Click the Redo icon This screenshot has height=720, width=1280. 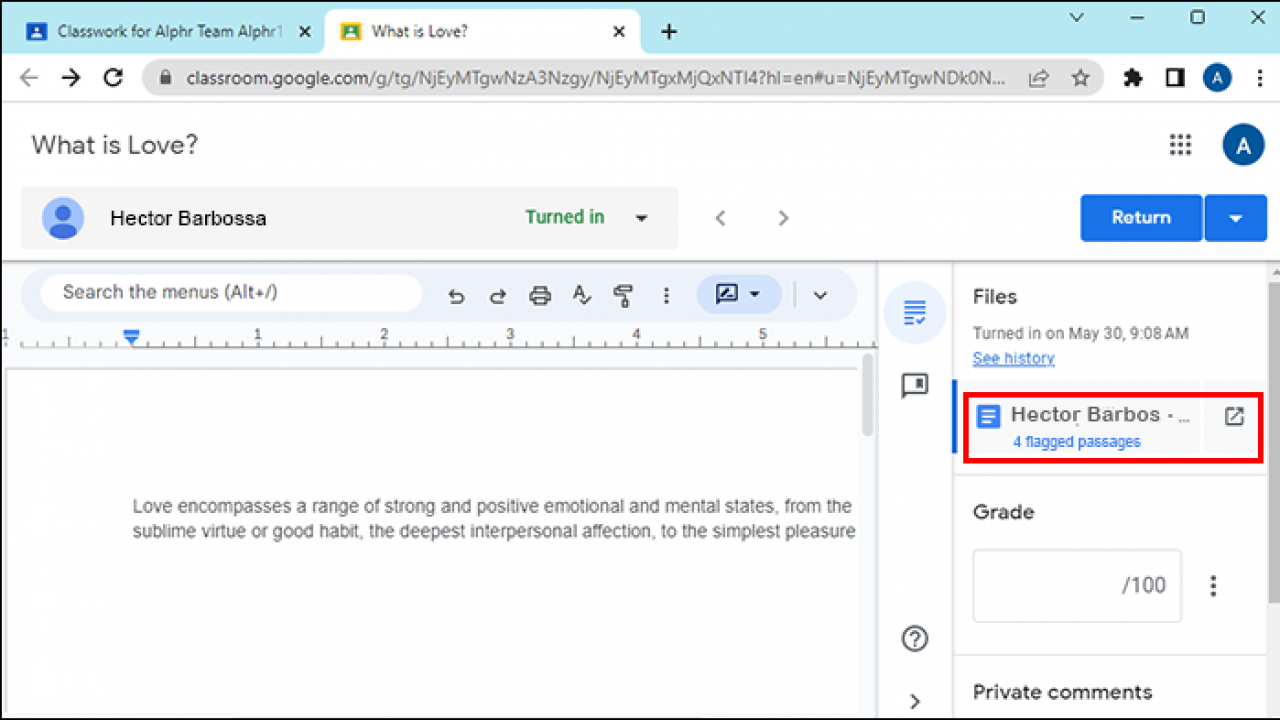(x=497, y=294)
